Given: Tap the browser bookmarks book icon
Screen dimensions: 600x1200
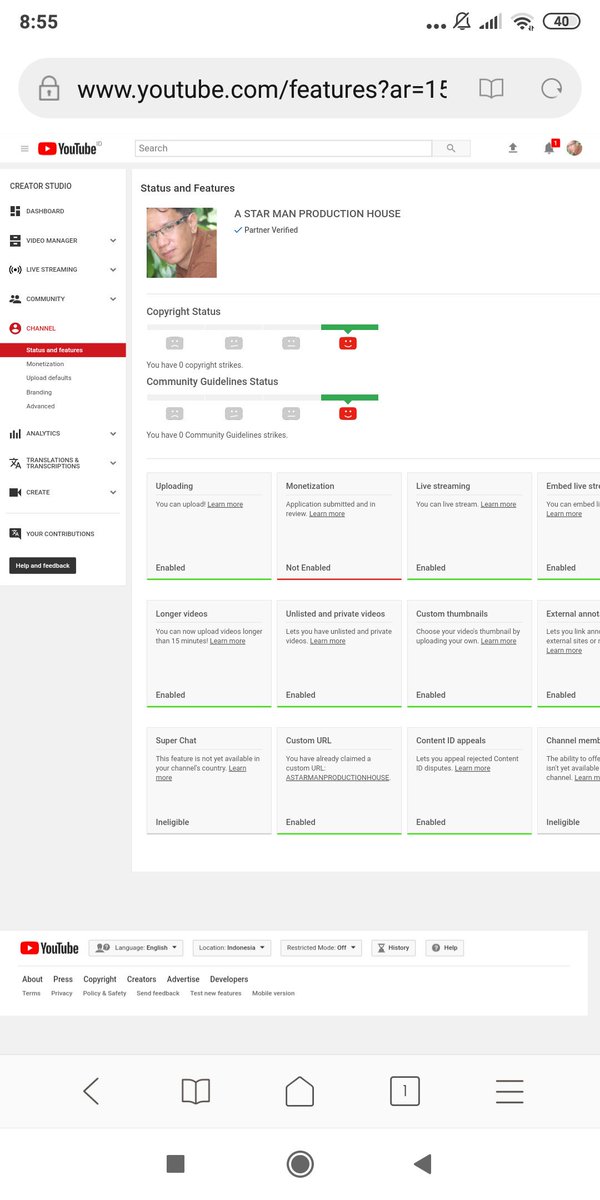Looking at the screenshot, I should [196, 1091].
